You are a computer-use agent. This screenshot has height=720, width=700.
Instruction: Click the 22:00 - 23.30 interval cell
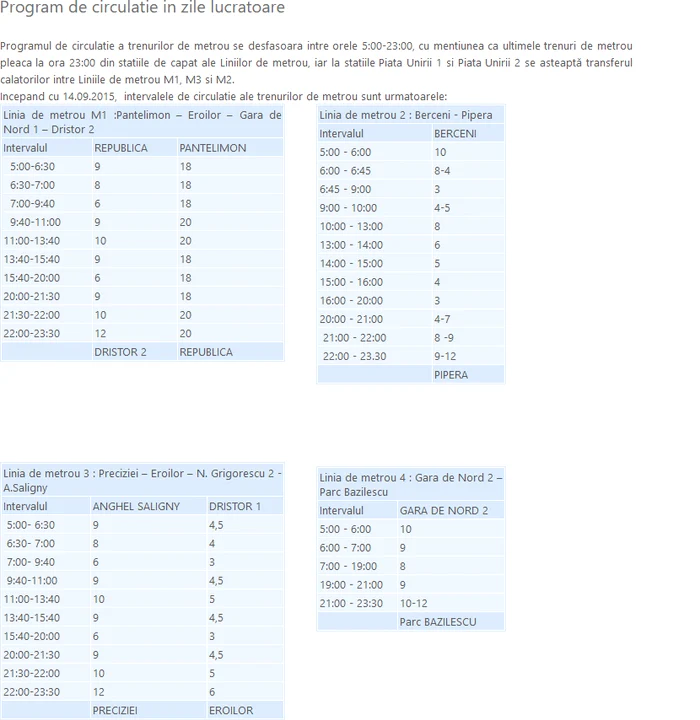coord(354,356)
